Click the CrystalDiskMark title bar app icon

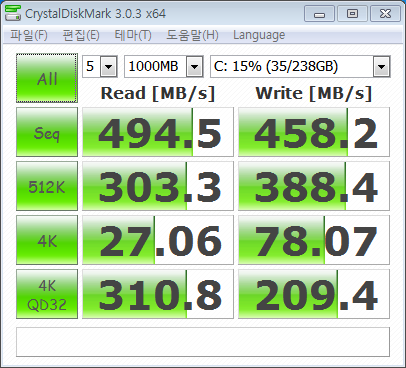pos(13,13)
